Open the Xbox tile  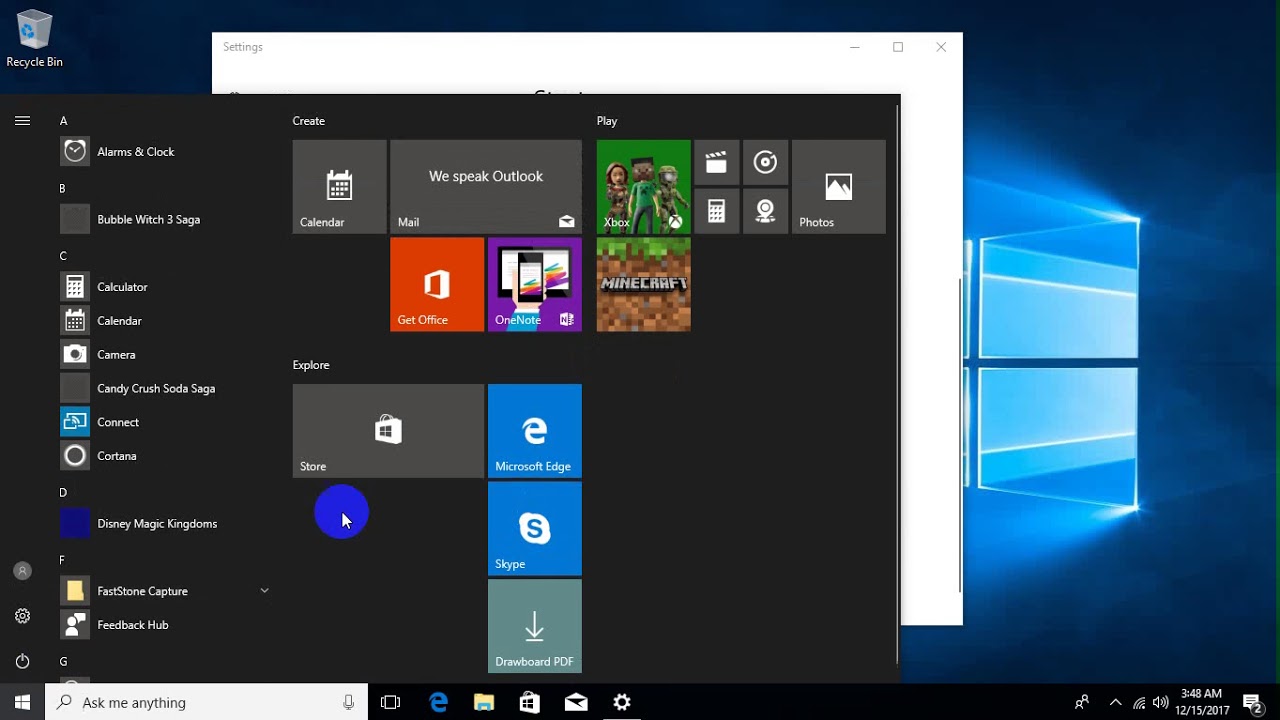[644, 187]
